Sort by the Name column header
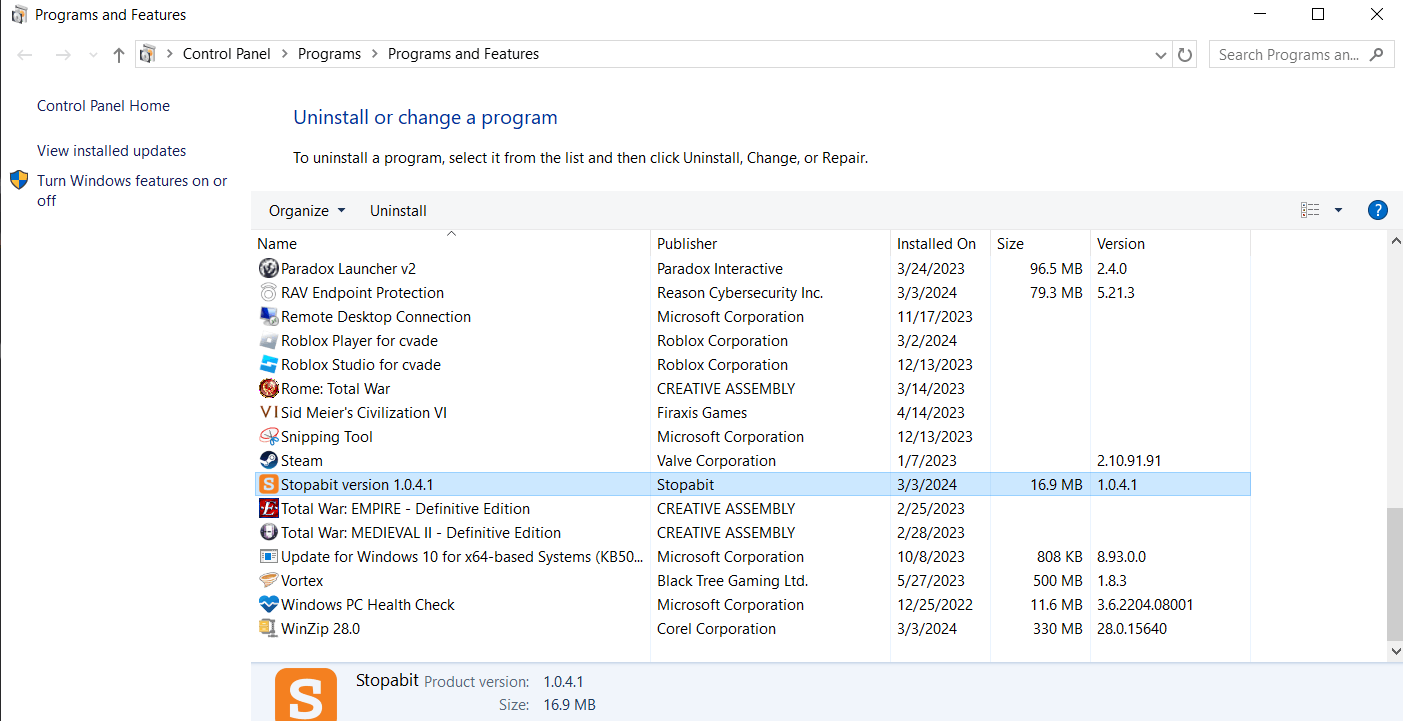Image resolution: width=1403 pixels, height=721 pixels. 451,243
